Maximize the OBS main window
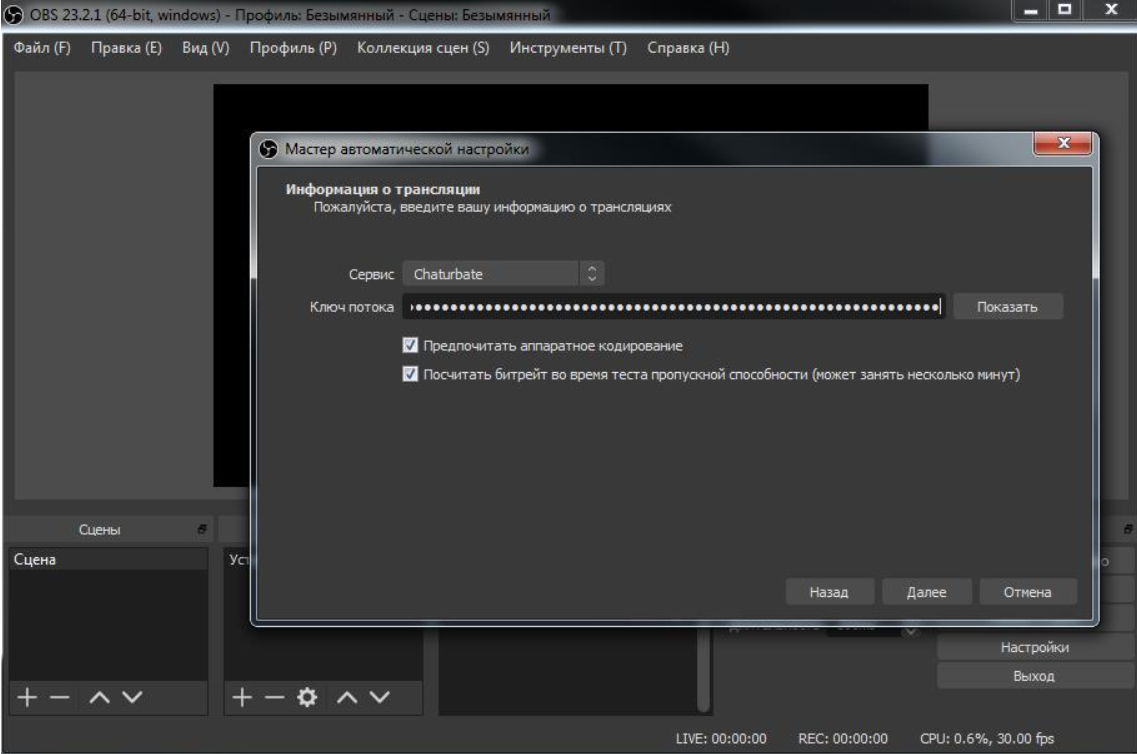The width and height of the screenshot is (1137, 754). 1064,9
